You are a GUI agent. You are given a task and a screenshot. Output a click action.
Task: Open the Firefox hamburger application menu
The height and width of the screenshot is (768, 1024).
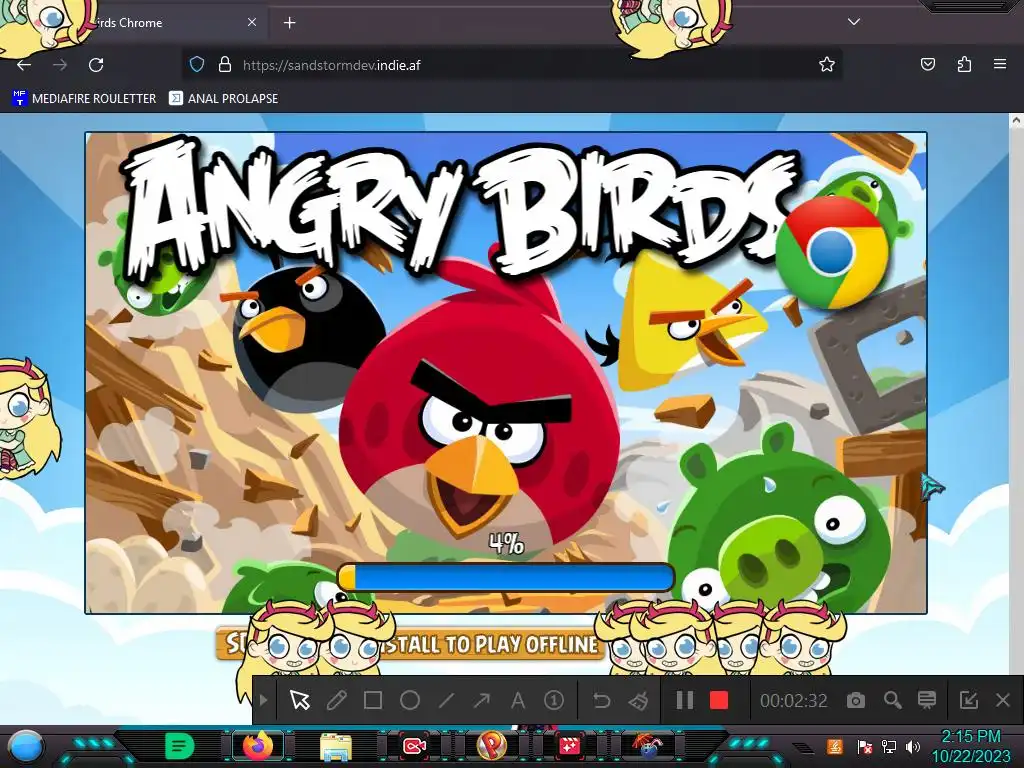point(1000,64)
